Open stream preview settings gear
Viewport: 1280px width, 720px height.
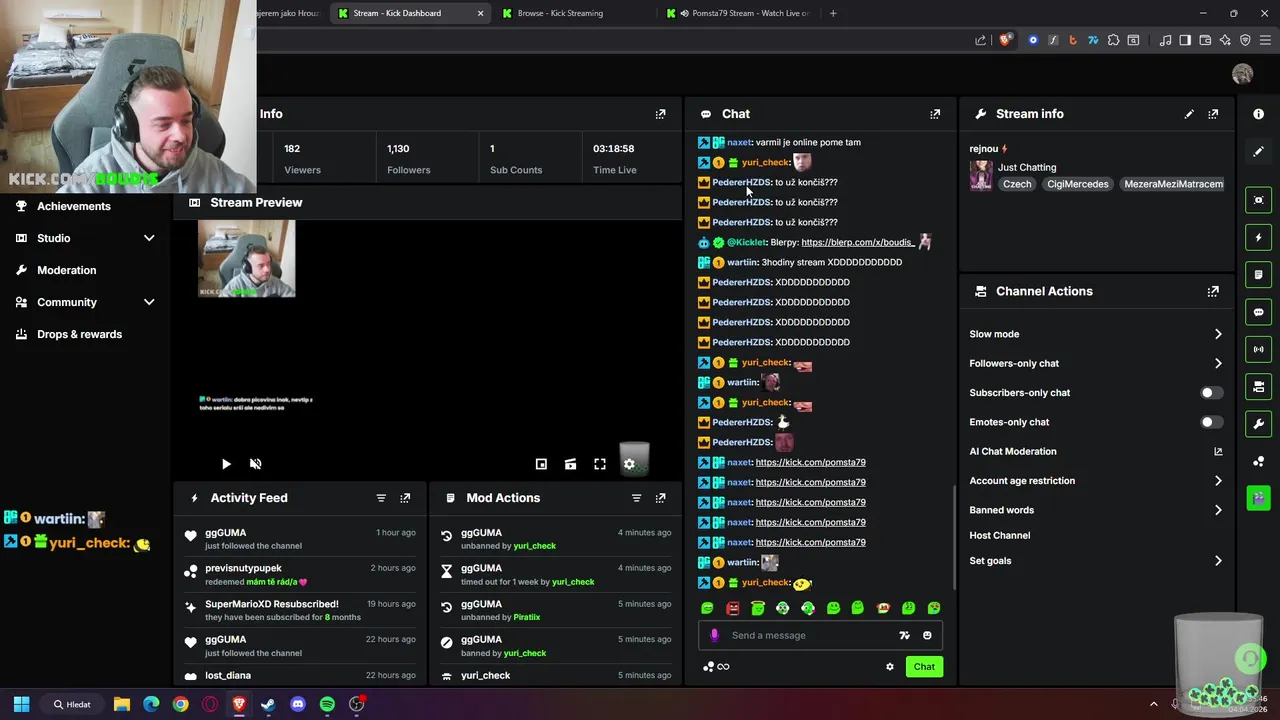pos(629,464)
